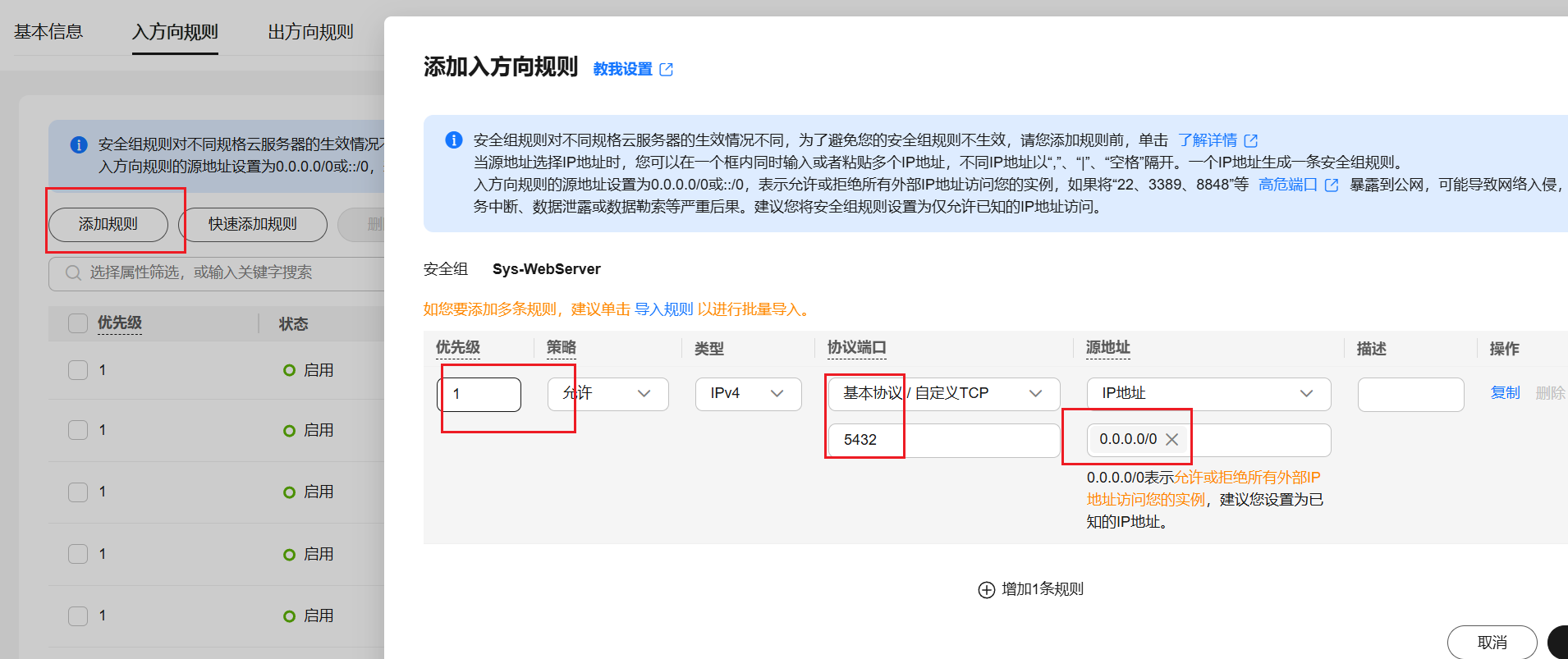Viewport: 1568px width, 659px height.
Task: Check the last visible rule row checkbox
Action: (78, 616)
